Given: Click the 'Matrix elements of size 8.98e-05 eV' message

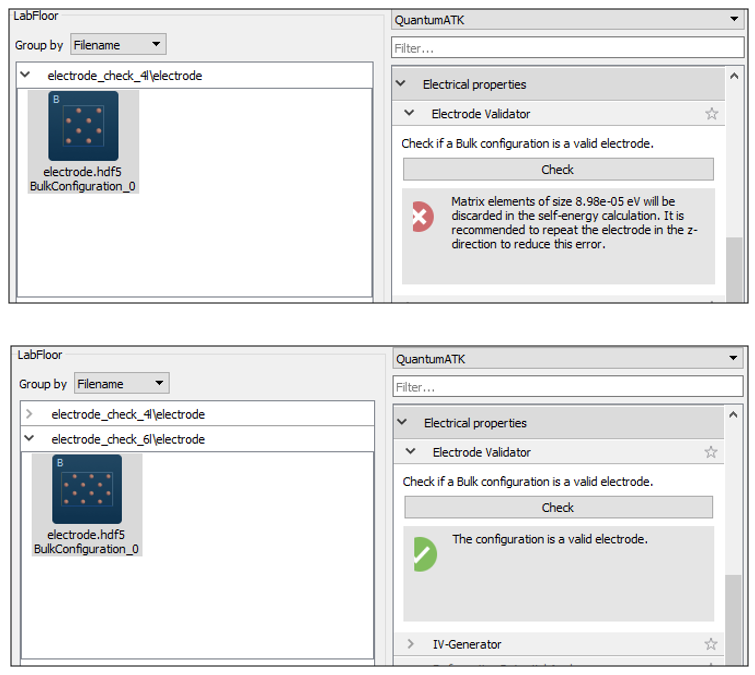Looking at the screenshot, I should [574, 222].
